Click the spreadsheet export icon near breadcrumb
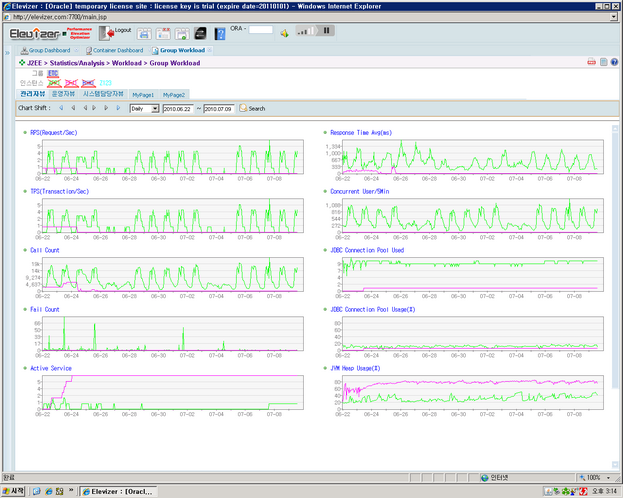The image size is (623, 498). tap(604, 62)
